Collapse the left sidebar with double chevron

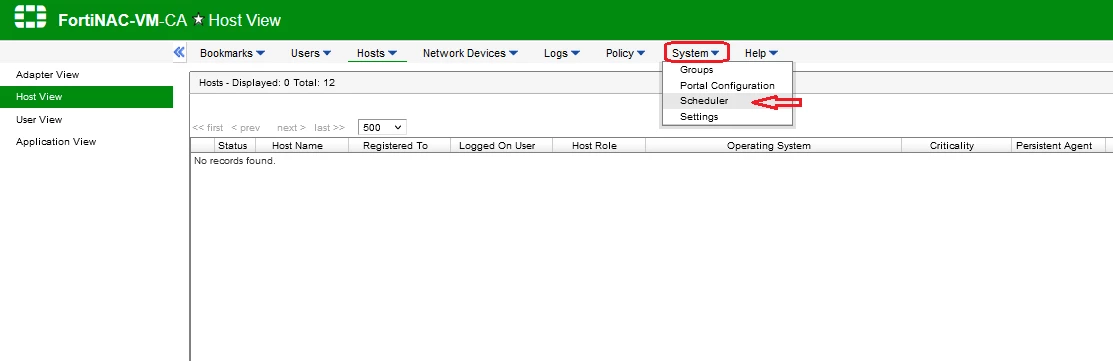coord(179,52)
